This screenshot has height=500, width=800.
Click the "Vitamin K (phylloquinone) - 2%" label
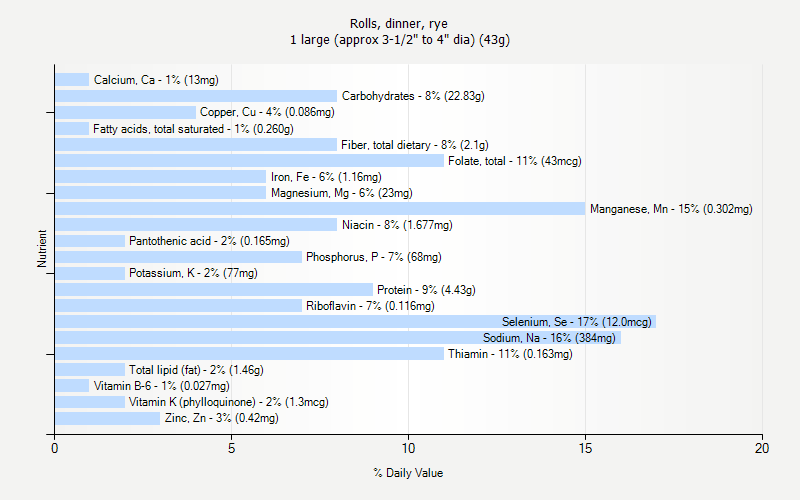(229, 402)
